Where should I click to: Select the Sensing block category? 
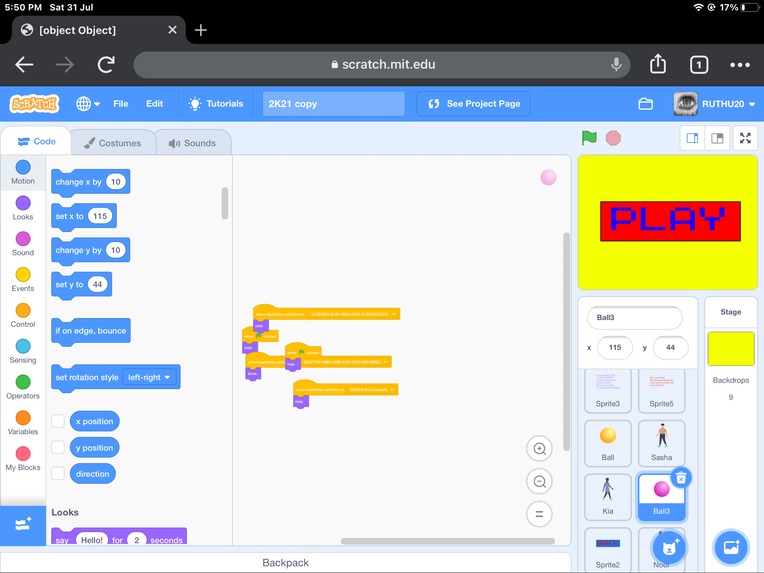point(23,352)
